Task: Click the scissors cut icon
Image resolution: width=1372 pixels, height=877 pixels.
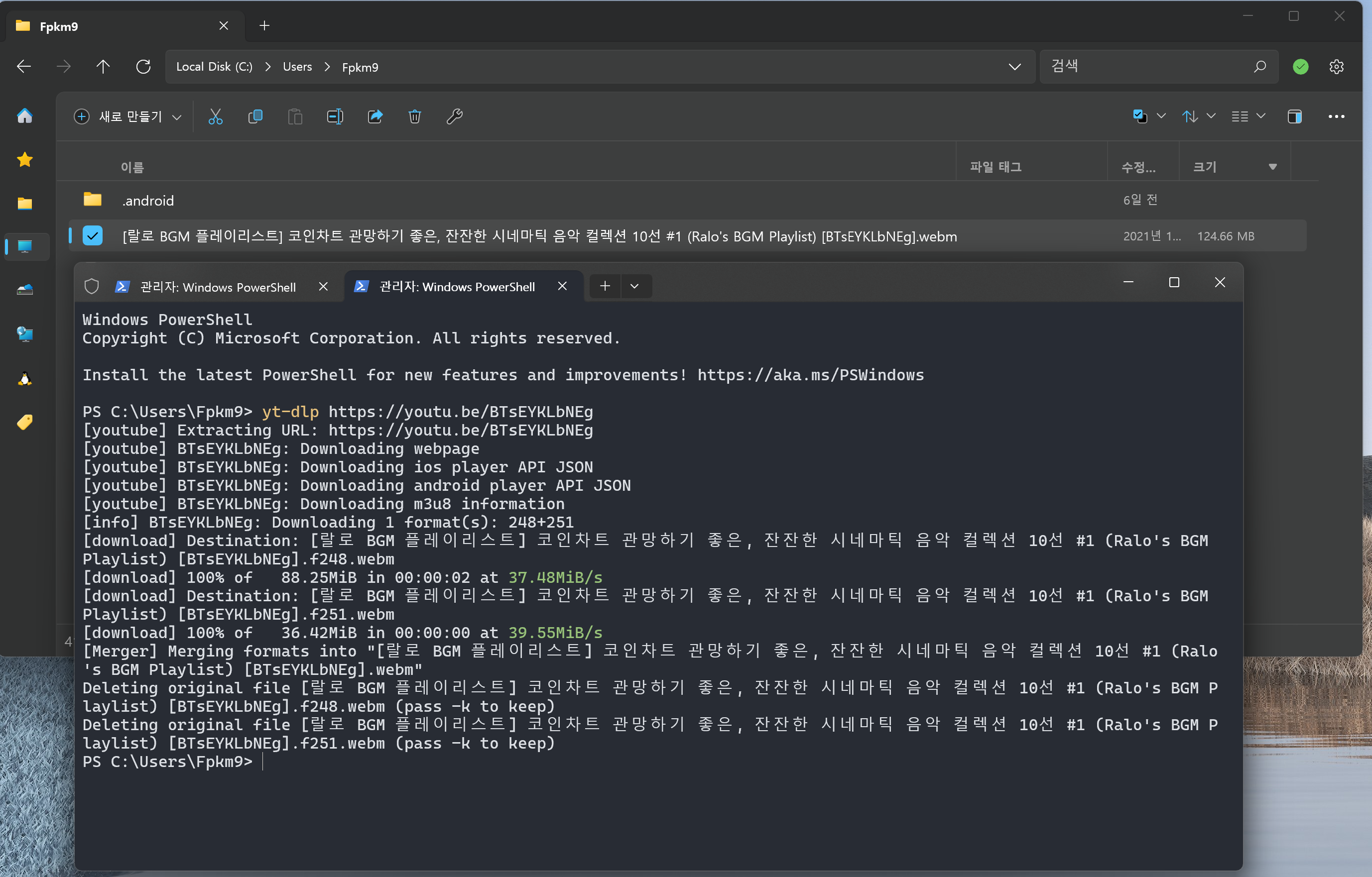Action: click(x=215, y=117)
